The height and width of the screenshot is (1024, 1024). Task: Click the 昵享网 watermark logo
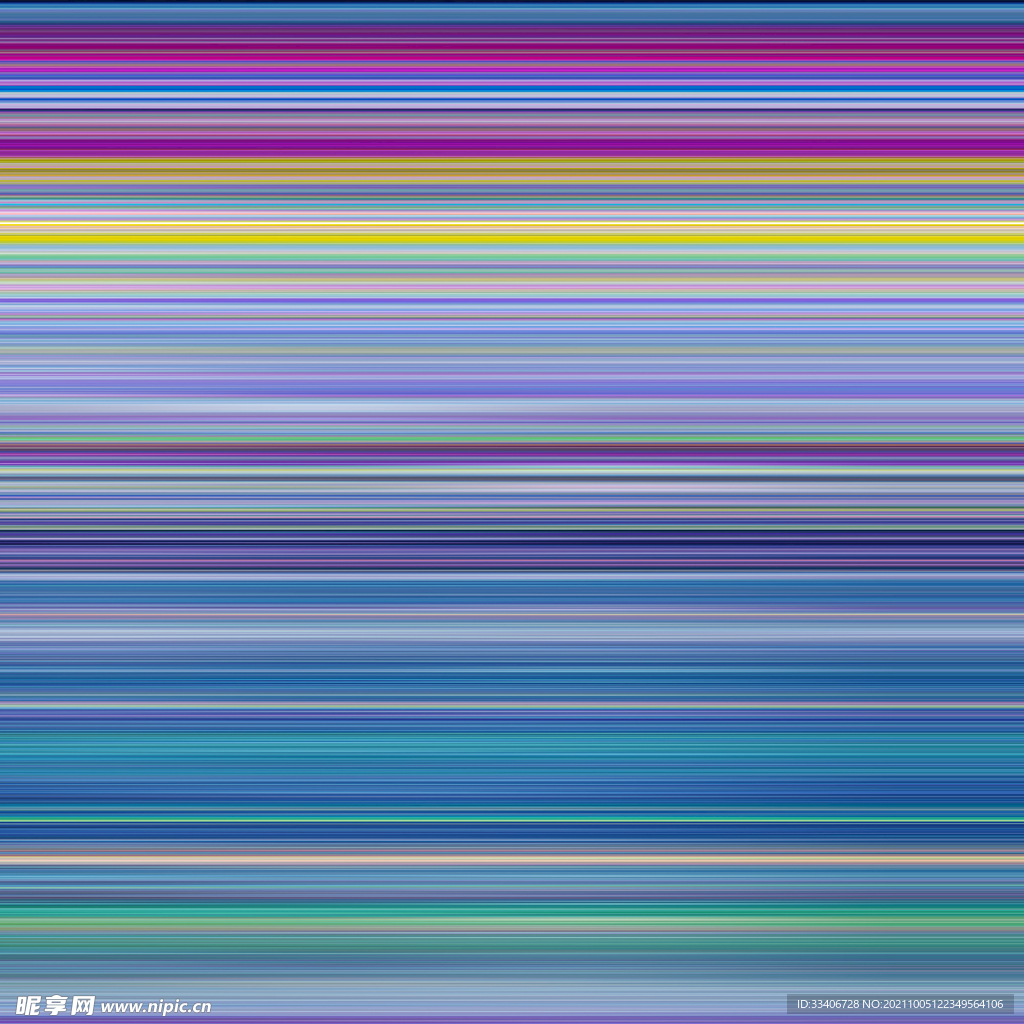(55, 1005)
